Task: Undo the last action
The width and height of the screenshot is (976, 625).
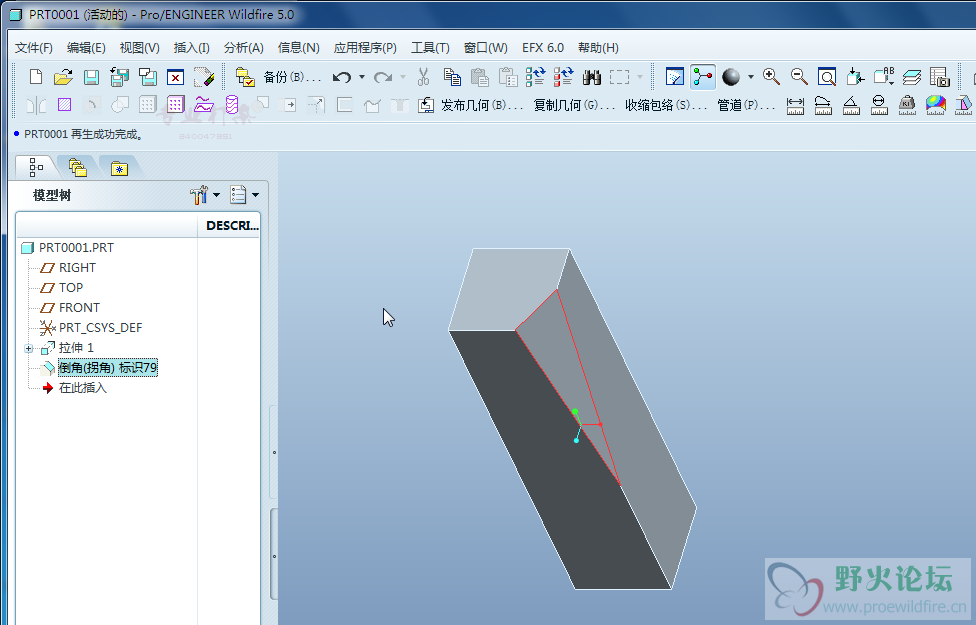Action: point(341,77)
